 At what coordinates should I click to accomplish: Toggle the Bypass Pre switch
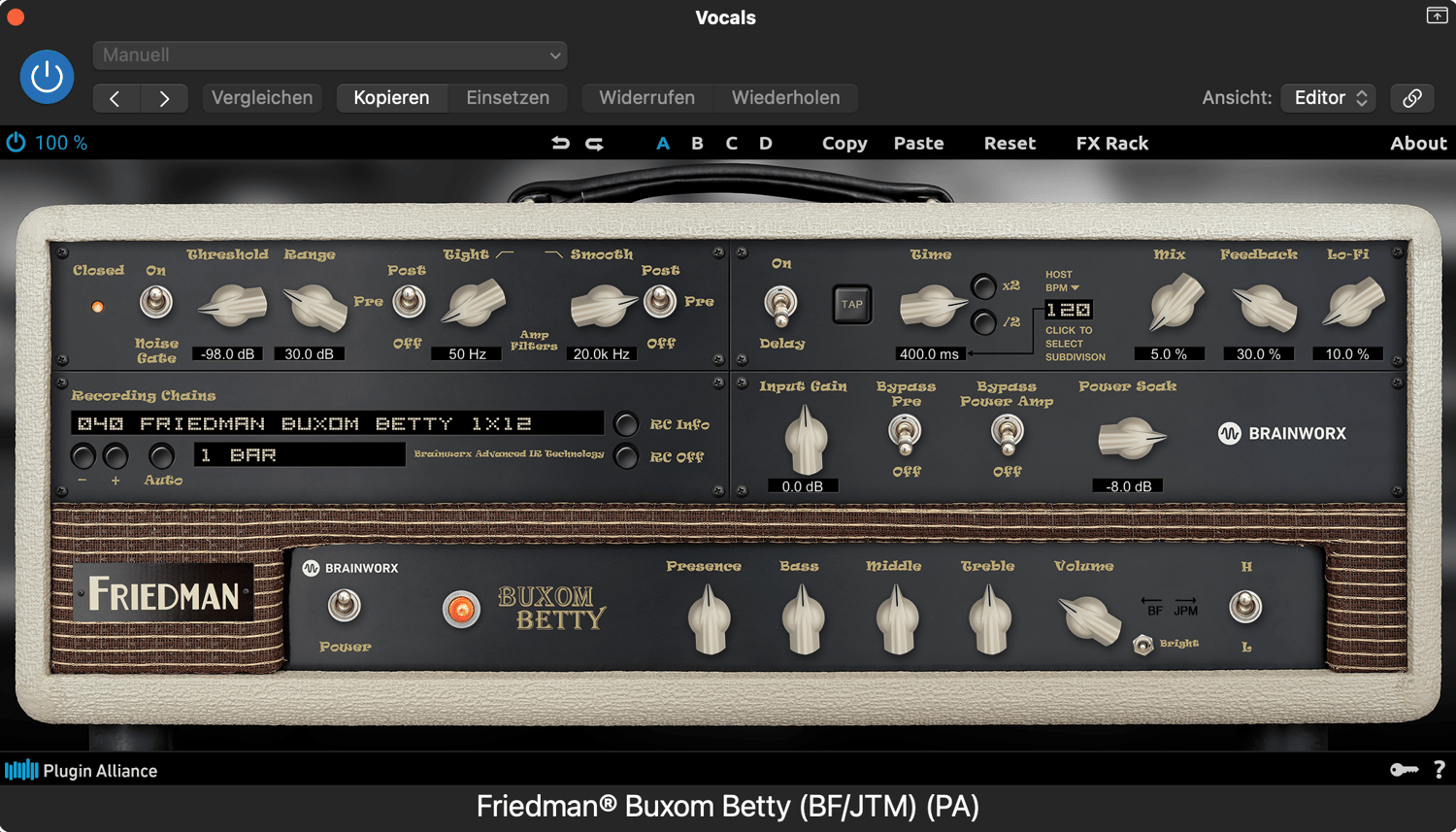(905, 433)
